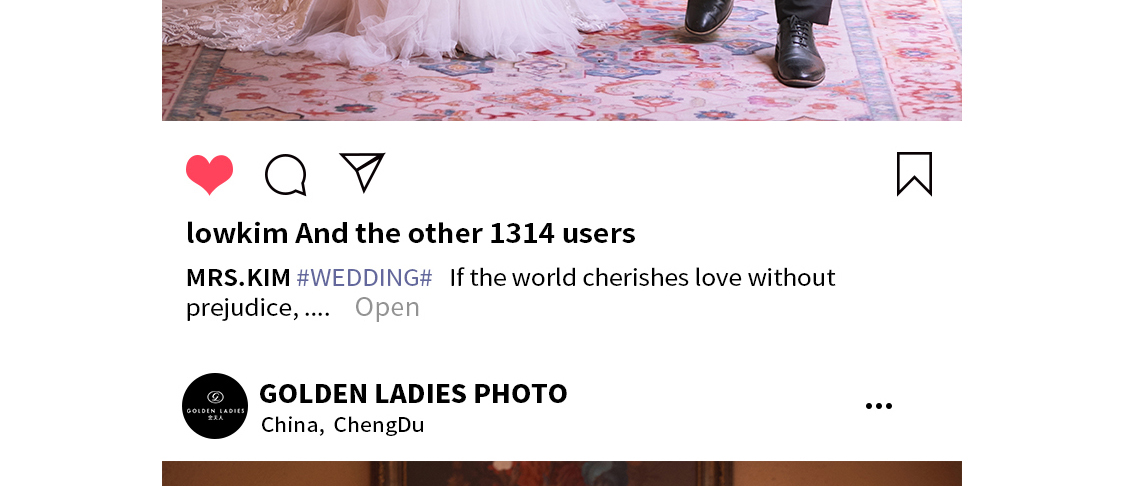Expand caption by clicking Open
This screenshot has width=1125, height=486.
387,307
